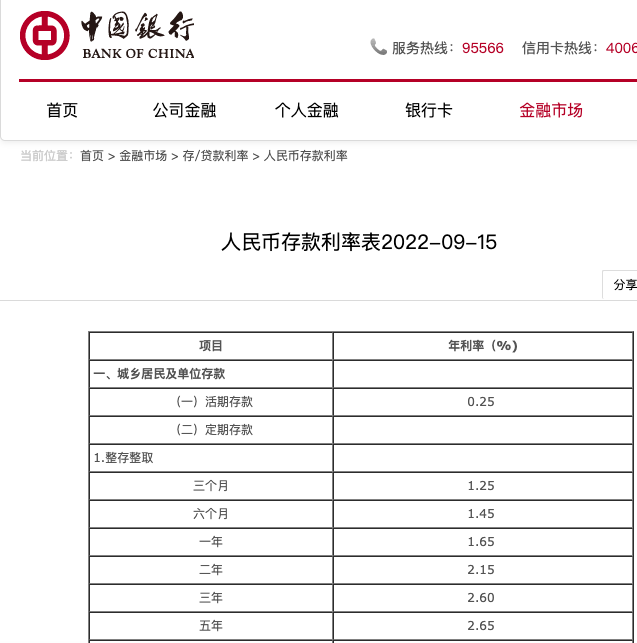This screenshot has height=643, width=637.
Task: Click service hotline number 95566
Action: [482, 48]
